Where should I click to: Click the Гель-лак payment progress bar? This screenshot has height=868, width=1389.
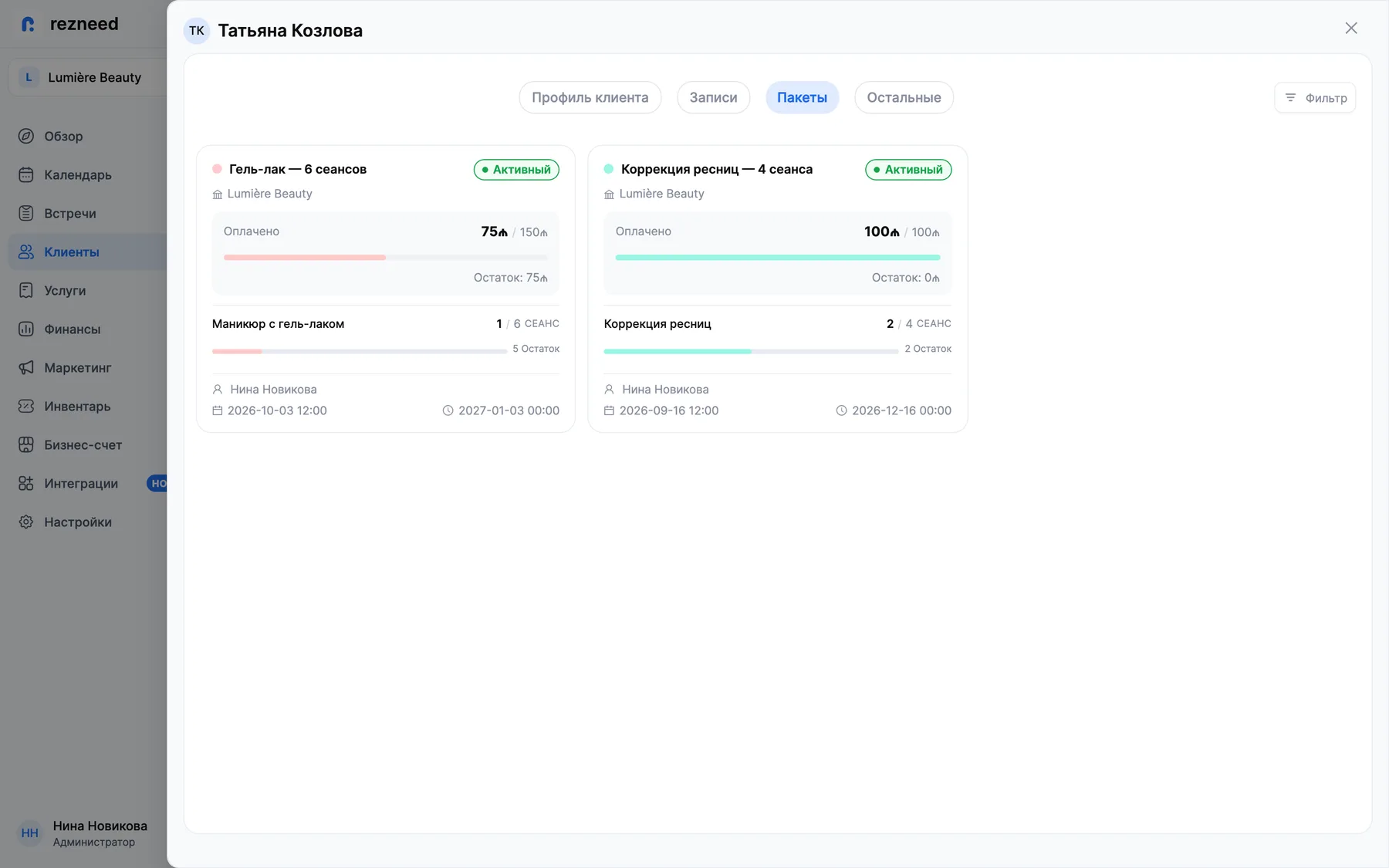click(386, 257)
